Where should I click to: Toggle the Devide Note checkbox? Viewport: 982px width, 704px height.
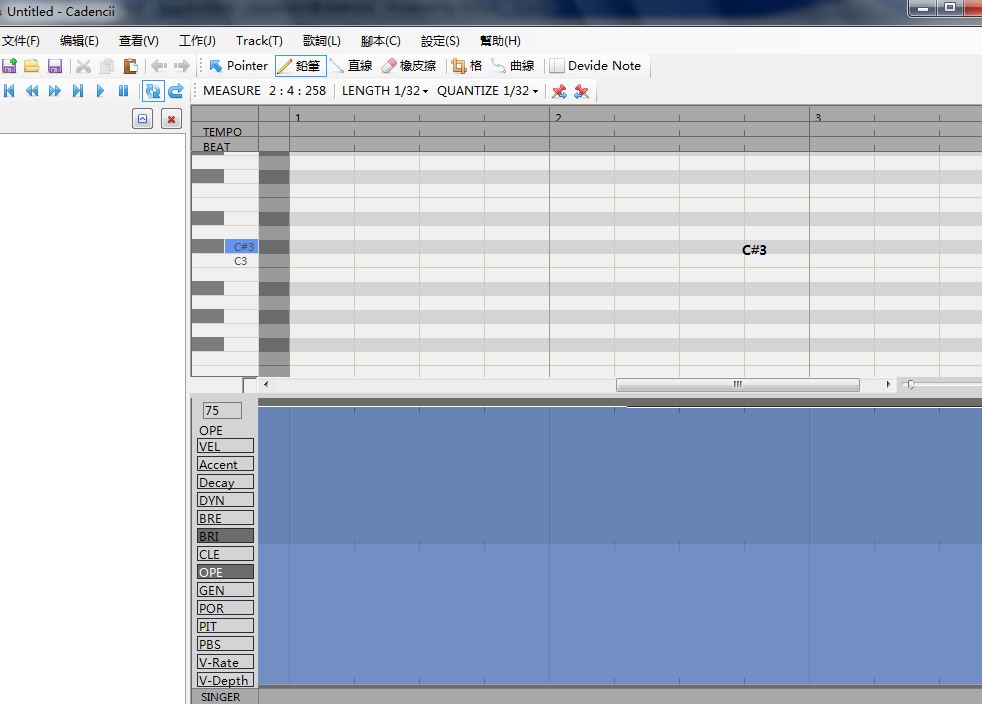point(596,66)
